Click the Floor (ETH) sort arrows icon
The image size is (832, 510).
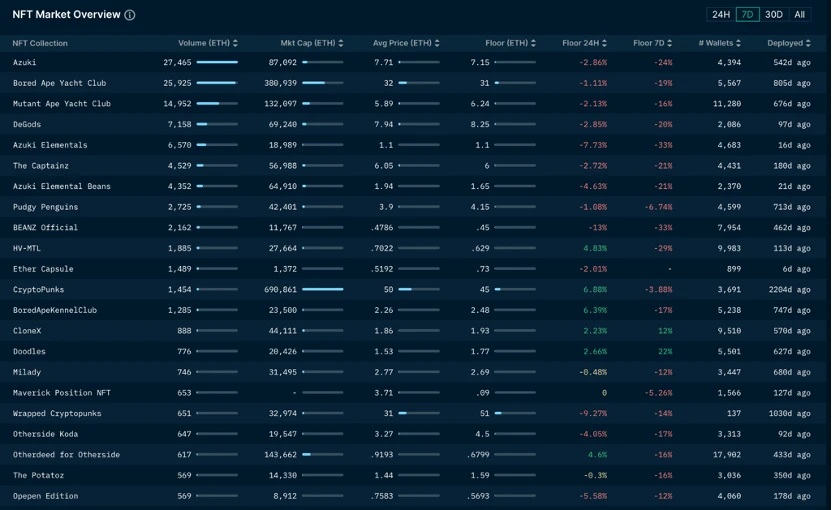point(533,43)
